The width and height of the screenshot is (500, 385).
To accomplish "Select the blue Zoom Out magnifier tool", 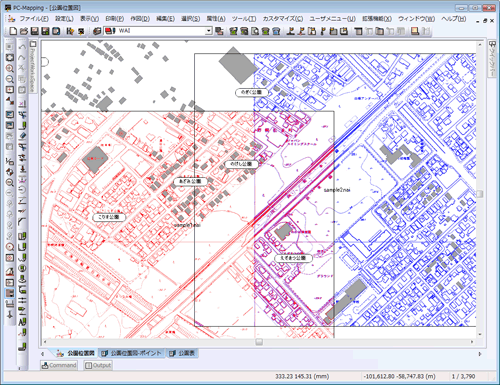I will (x=10, y=79).
